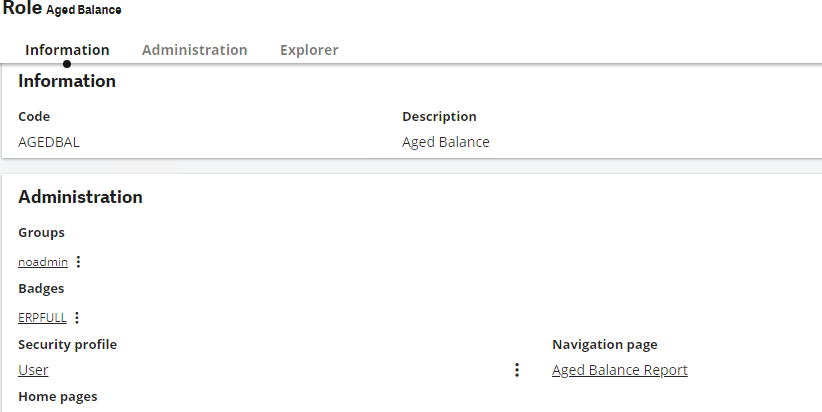Switch to the Administration tab

(194, 50)
